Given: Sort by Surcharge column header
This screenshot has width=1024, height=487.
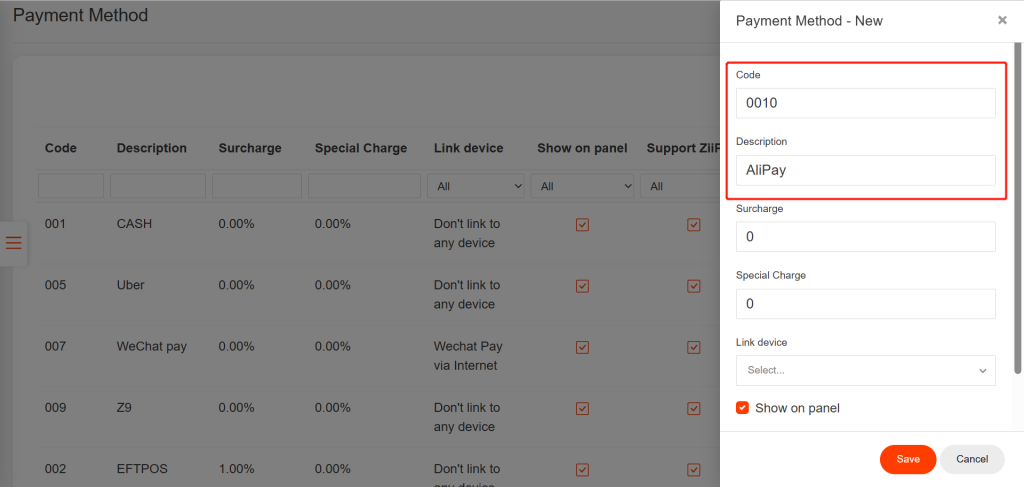Looking at the screenshot, I should (250, 148).
